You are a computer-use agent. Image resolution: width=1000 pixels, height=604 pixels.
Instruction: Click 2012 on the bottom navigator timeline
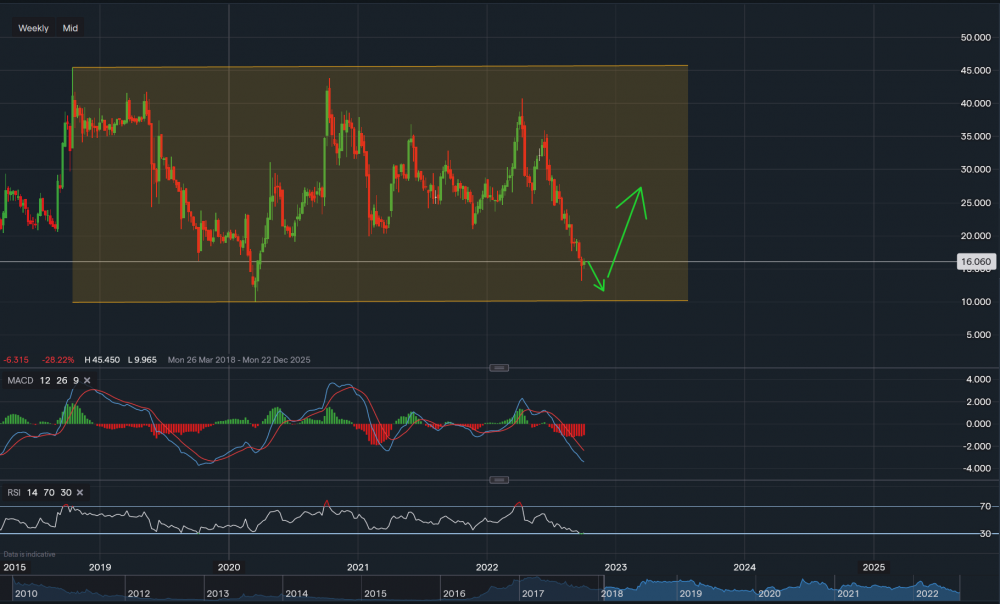click(139, 594)
